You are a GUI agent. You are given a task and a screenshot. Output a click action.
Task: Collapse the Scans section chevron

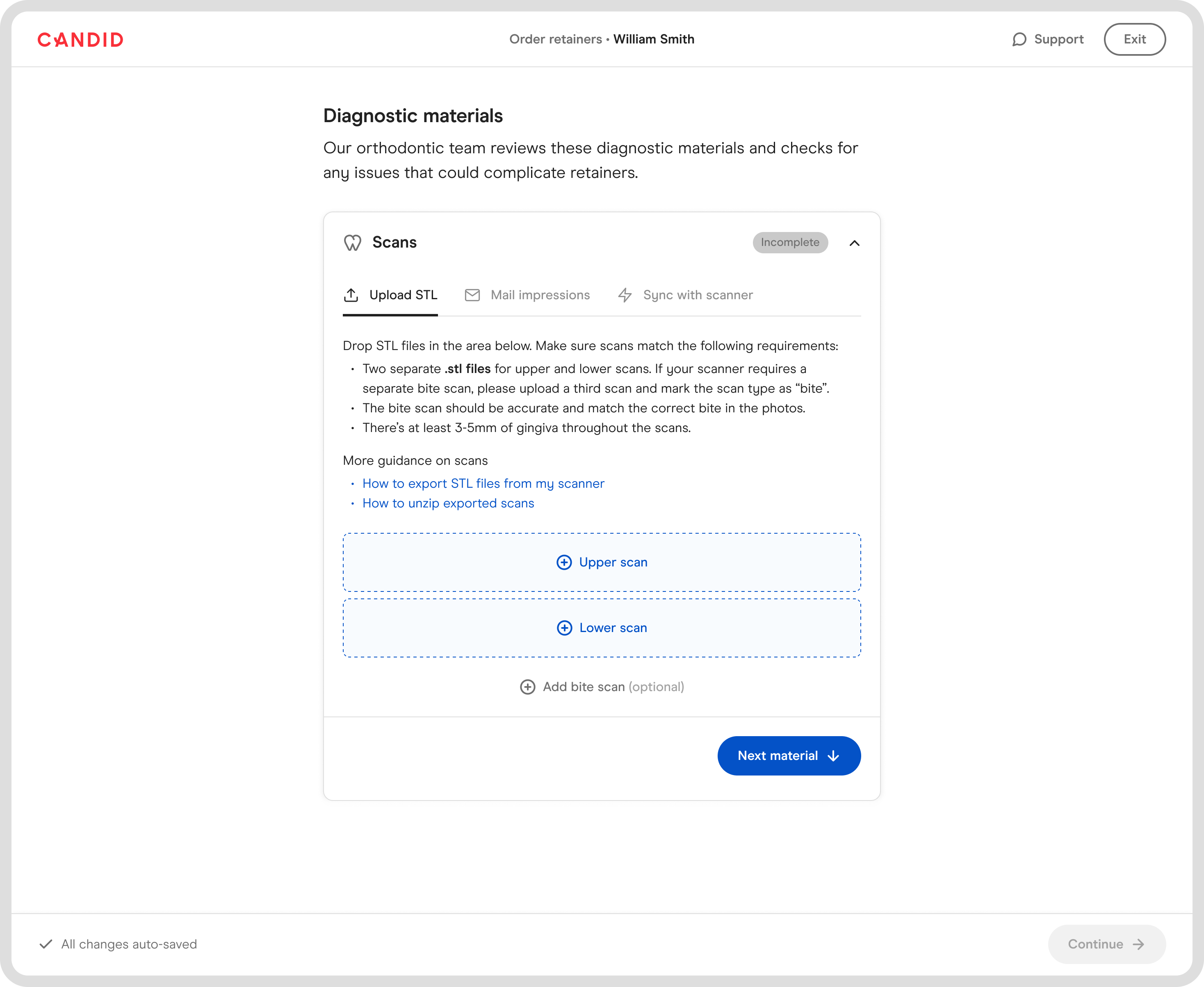(x=854, y=243)
